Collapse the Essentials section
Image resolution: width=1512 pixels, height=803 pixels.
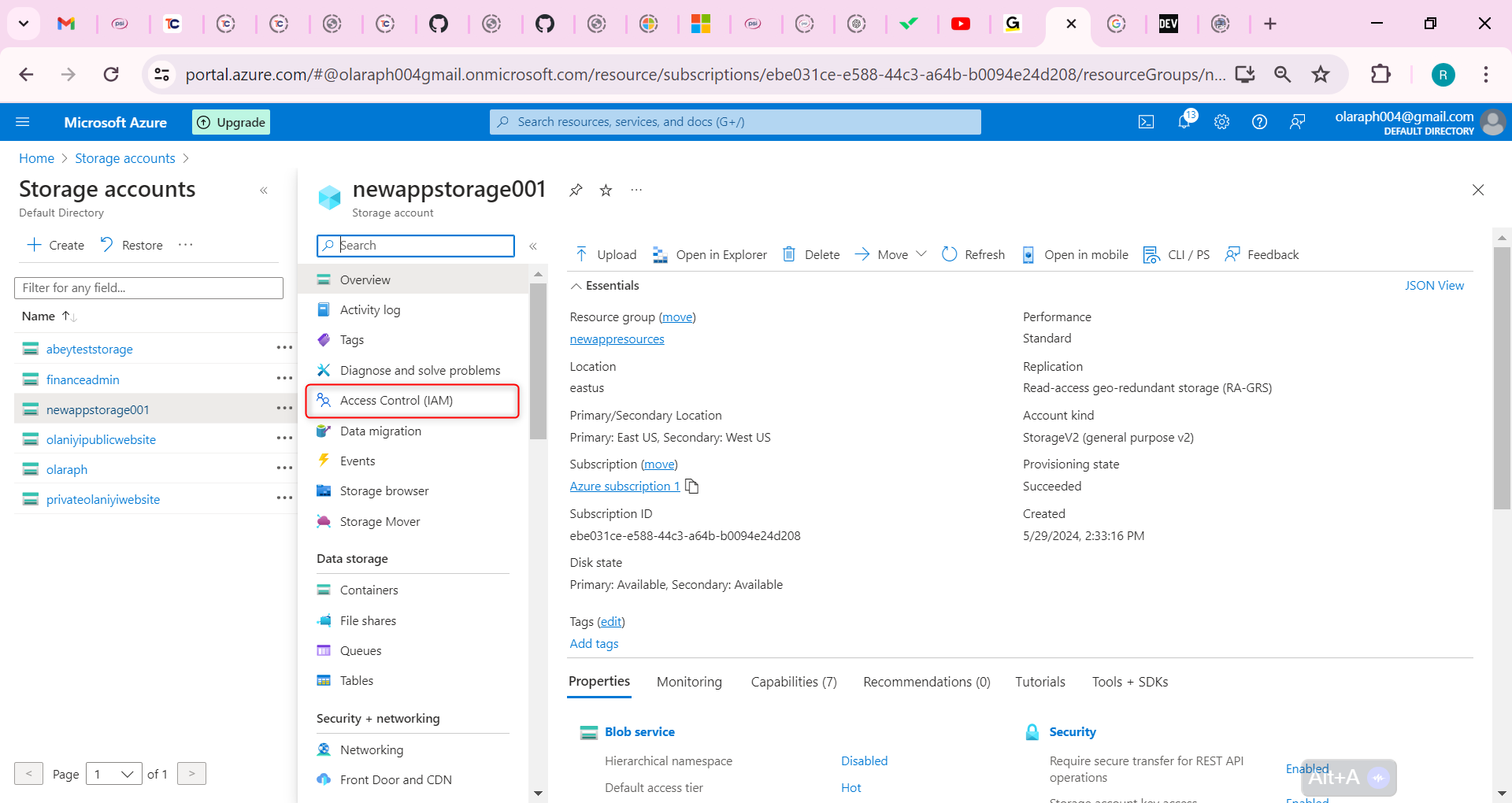coord(576,286)
